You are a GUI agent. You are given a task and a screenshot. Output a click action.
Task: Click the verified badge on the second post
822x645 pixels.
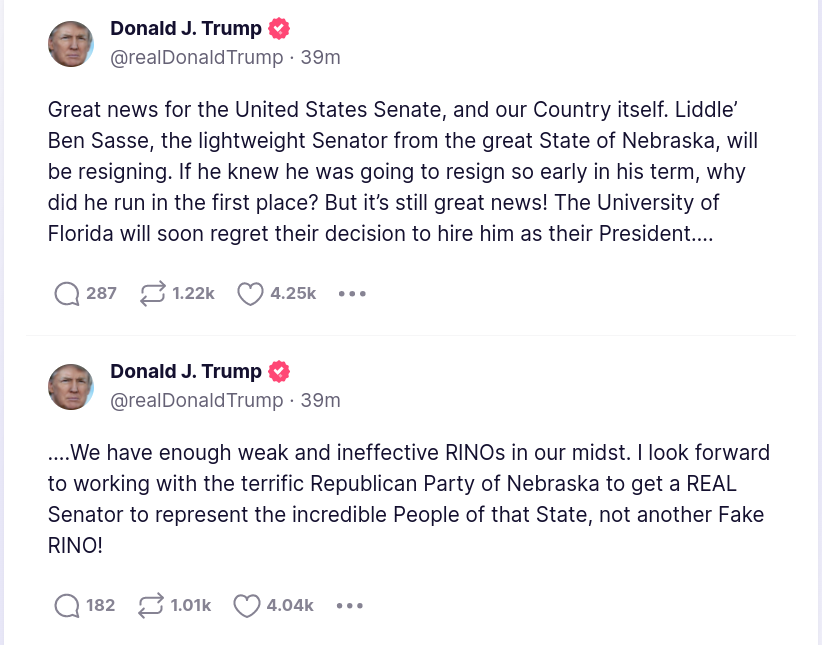pos(280,372)
